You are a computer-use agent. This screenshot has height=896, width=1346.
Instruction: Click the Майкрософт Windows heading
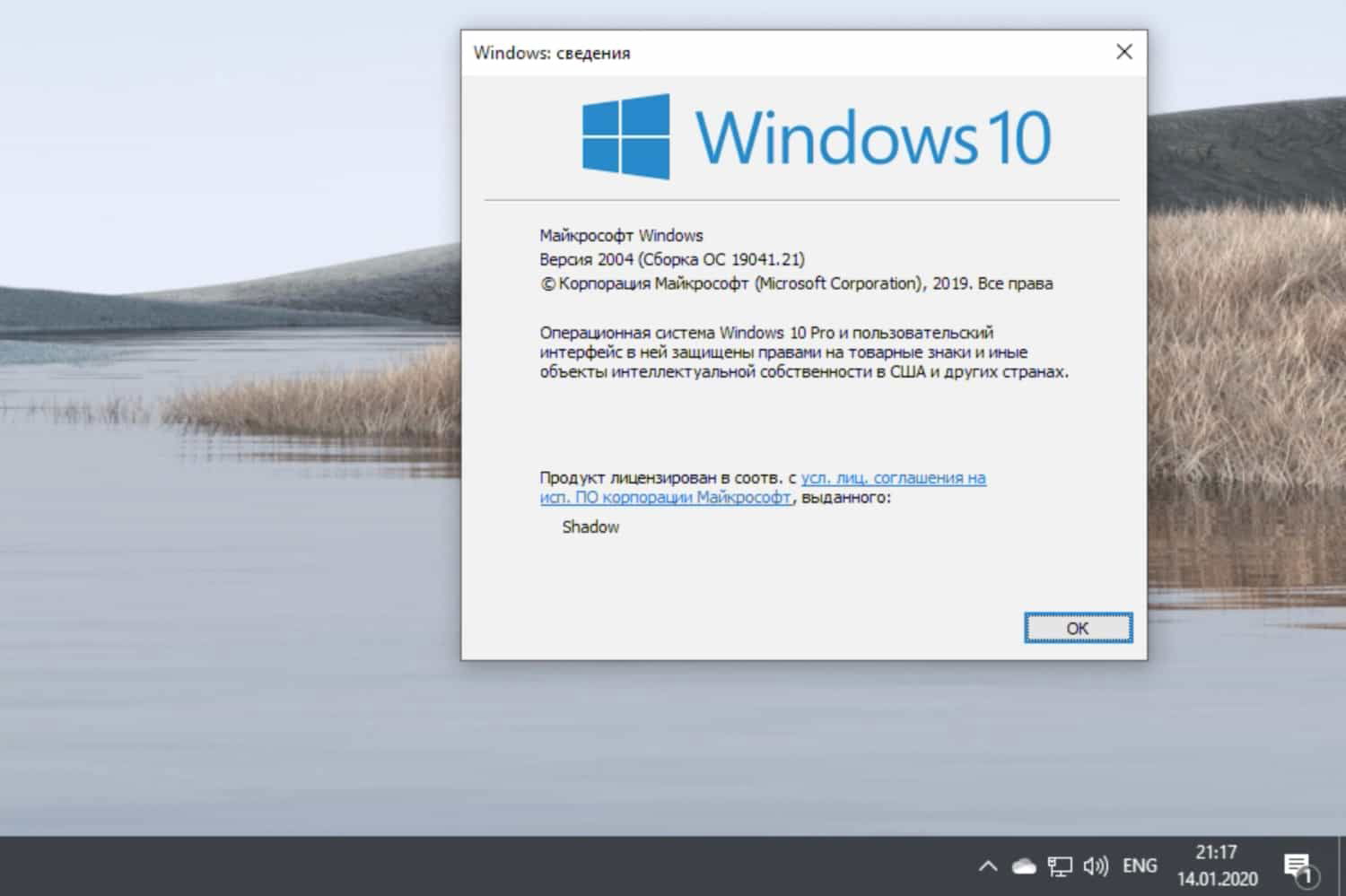tap(620, 235)
